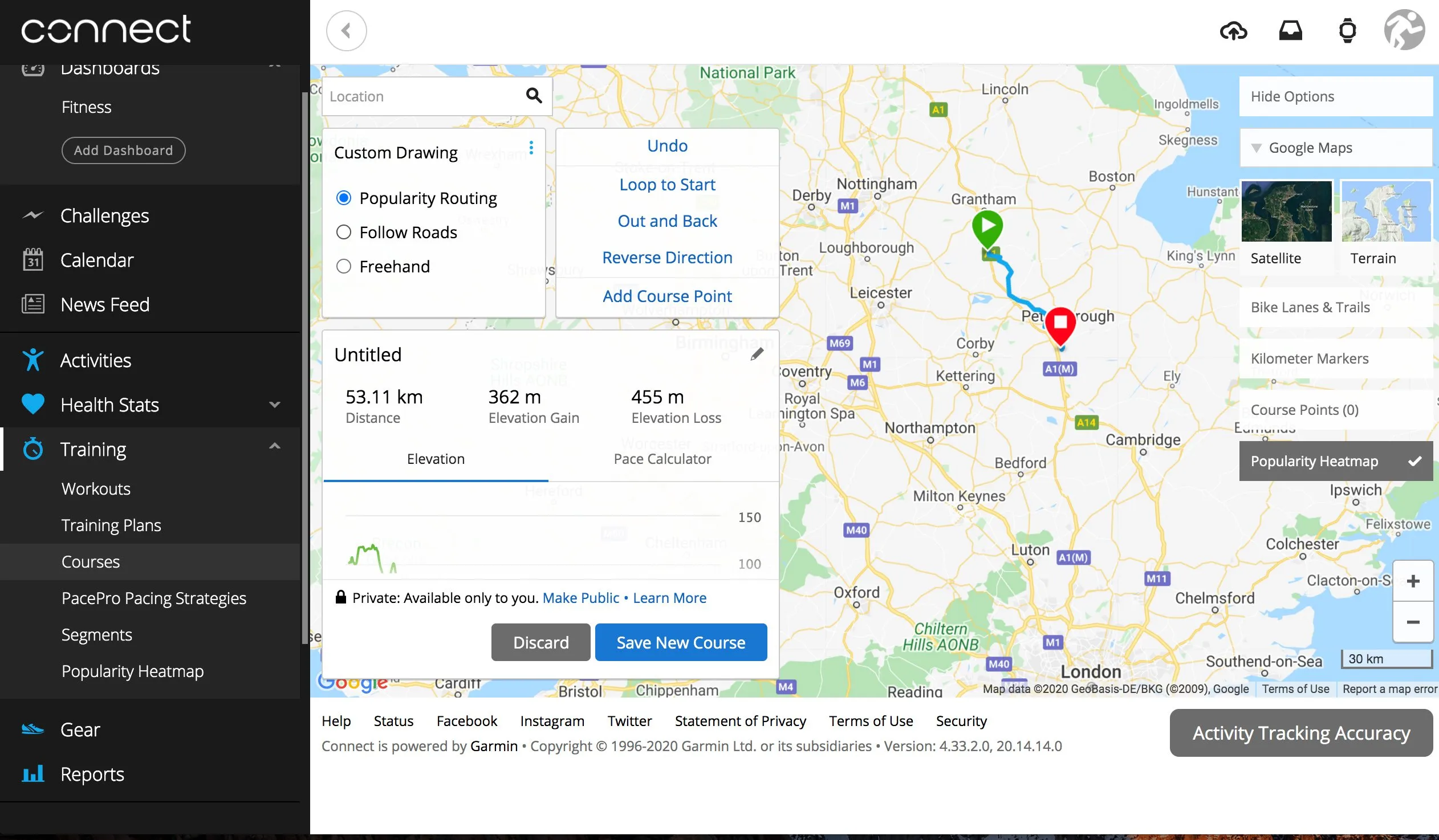Click the green start marker on map
Image resolution: width=1439 pixels, height=840 pixels.
[x=987, y=229]
